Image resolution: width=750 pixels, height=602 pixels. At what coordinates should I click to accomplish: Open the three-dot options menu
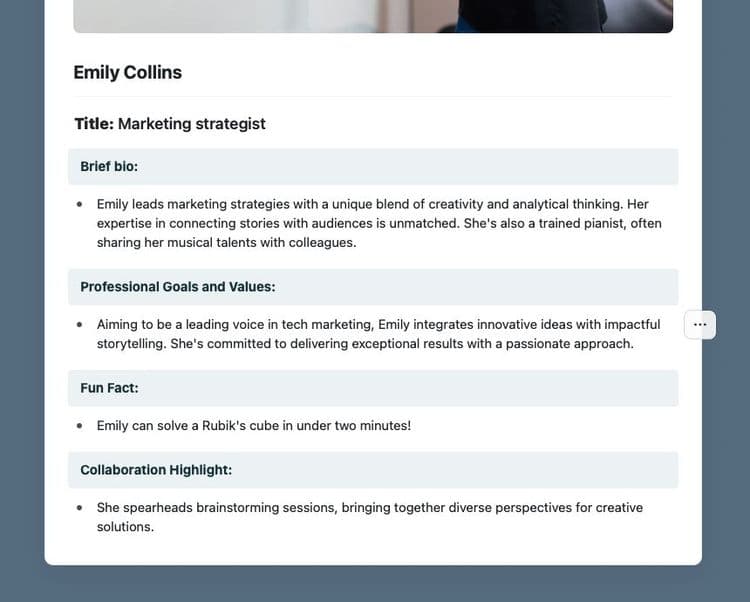pos(700,325)
